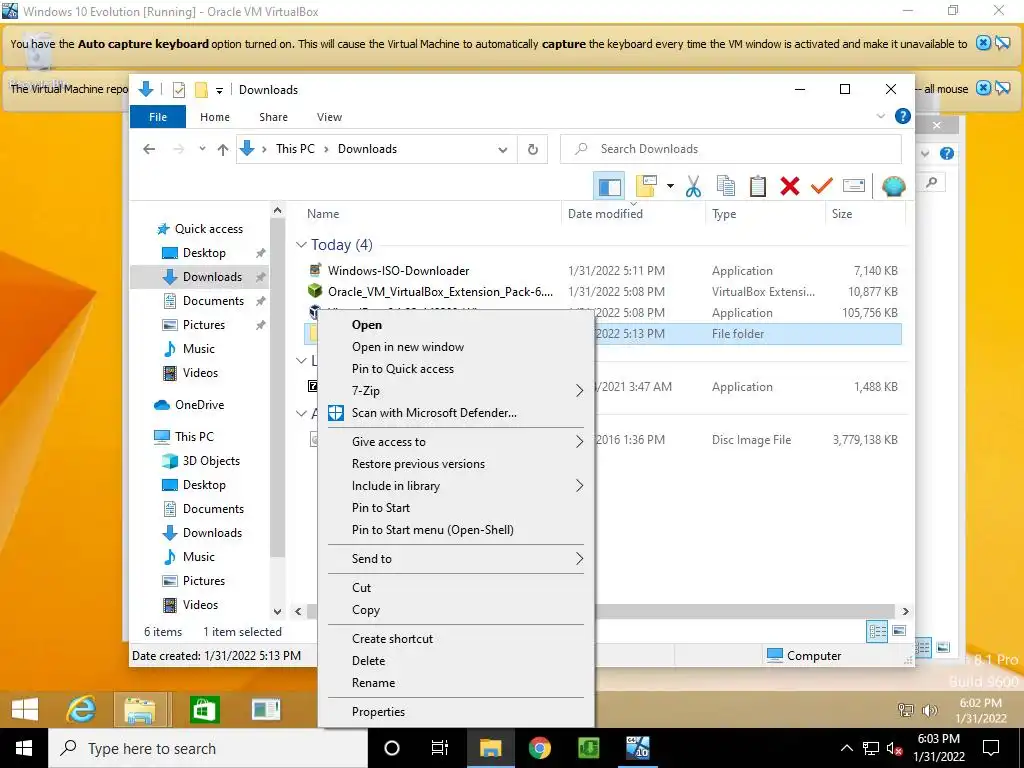The image size is (1024, 768).
Task: Collapse the Today (4) group
Action: (301, 244)
